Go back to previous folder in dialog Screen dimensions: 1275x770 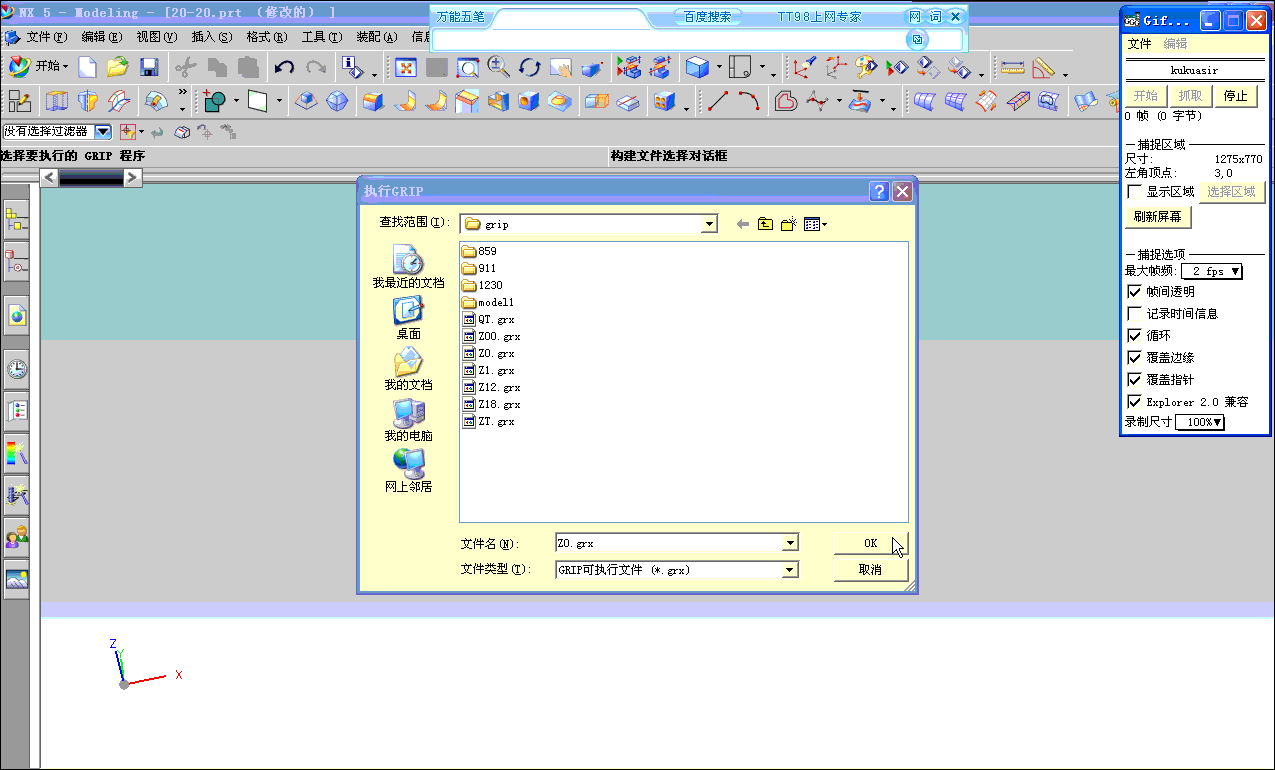coord(742,224)
